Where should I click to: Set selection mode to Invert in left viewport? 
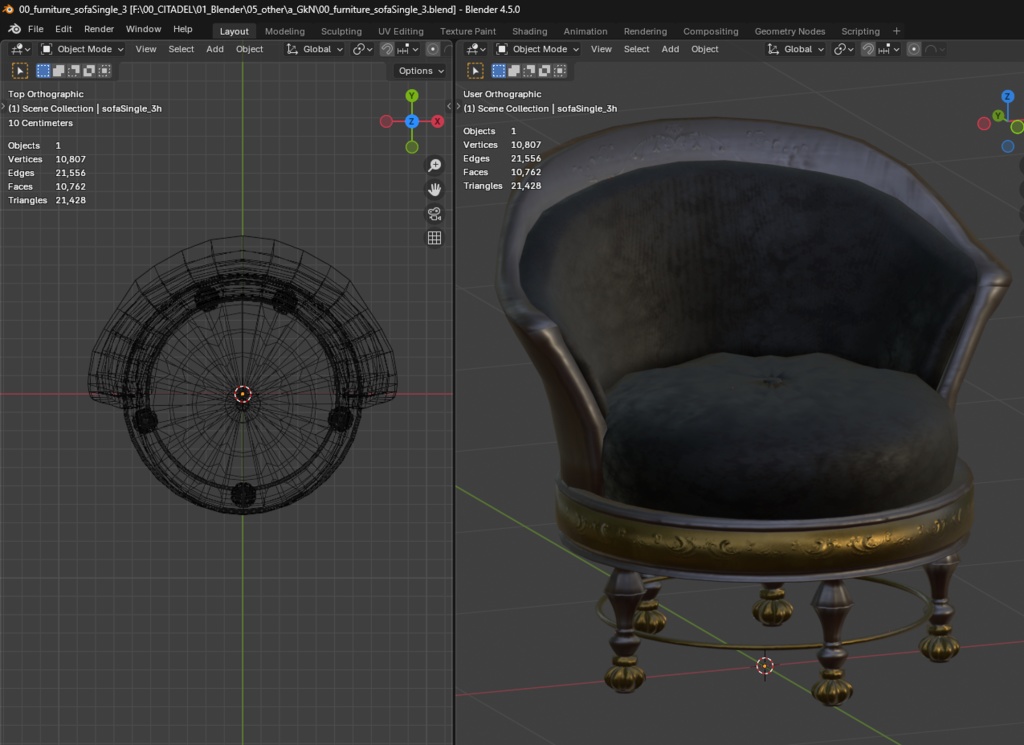[x=89, y=71]
